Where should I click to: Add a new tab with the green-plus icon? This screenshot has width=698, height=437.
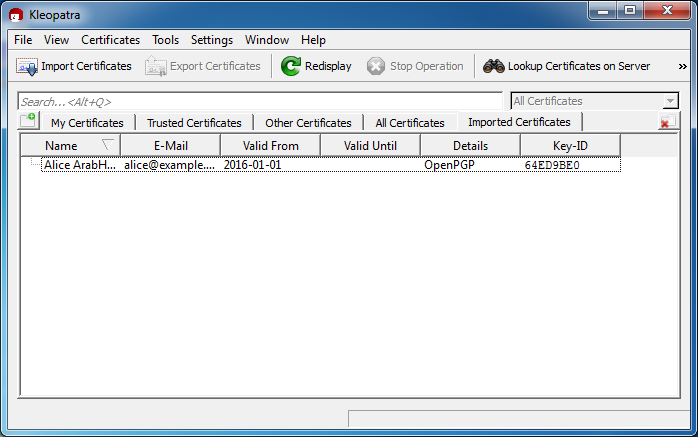click(28, 120)
